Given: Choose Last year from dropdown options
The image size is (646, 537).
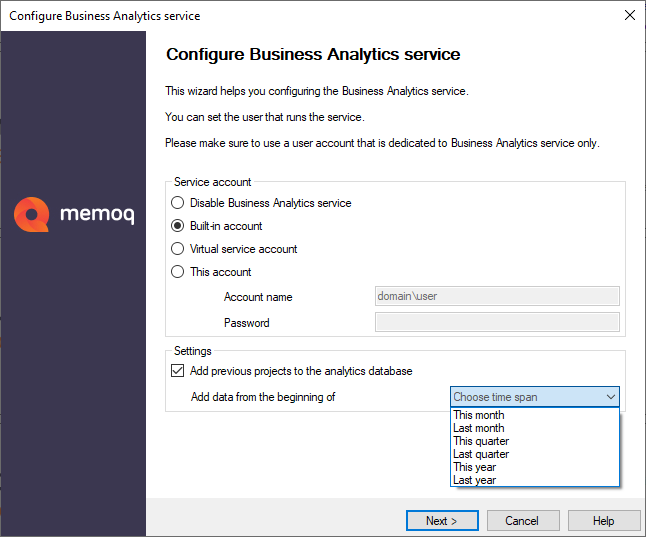Looking at the screenshot, I should click(x=475, y=480).
